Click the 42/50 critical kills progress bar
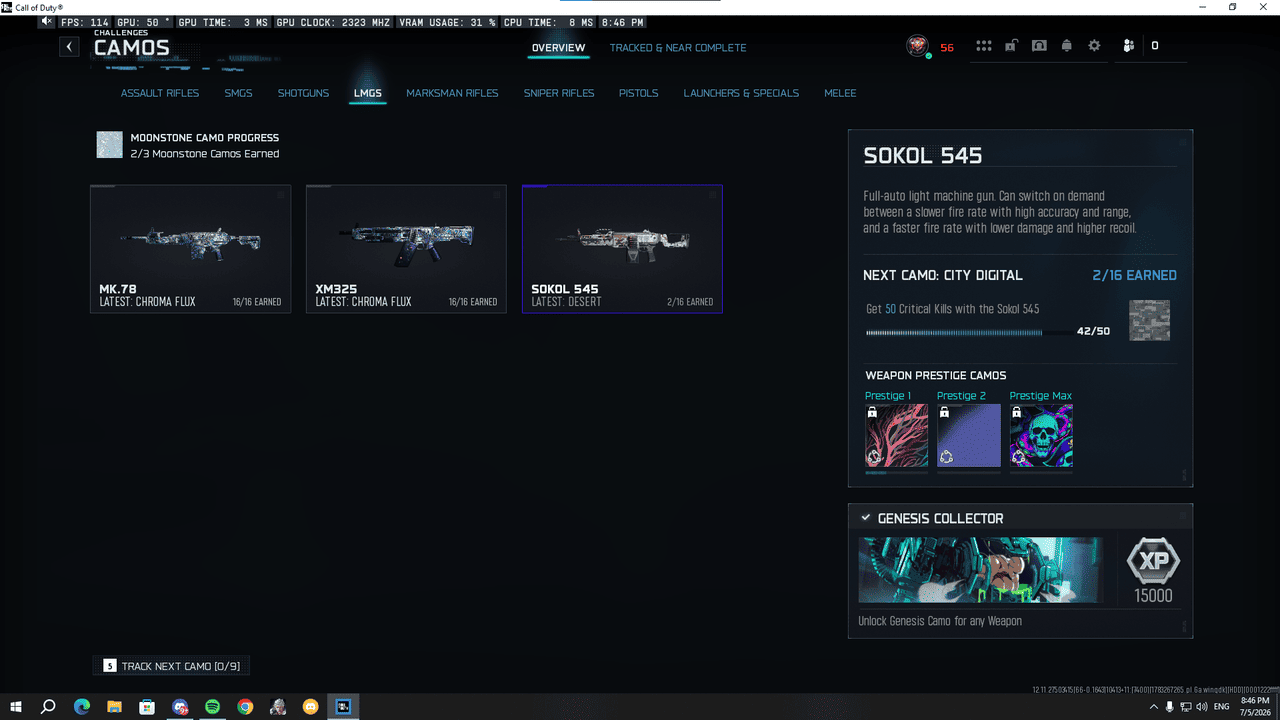This screenshot has width=1280, height=720. (968, 332)
